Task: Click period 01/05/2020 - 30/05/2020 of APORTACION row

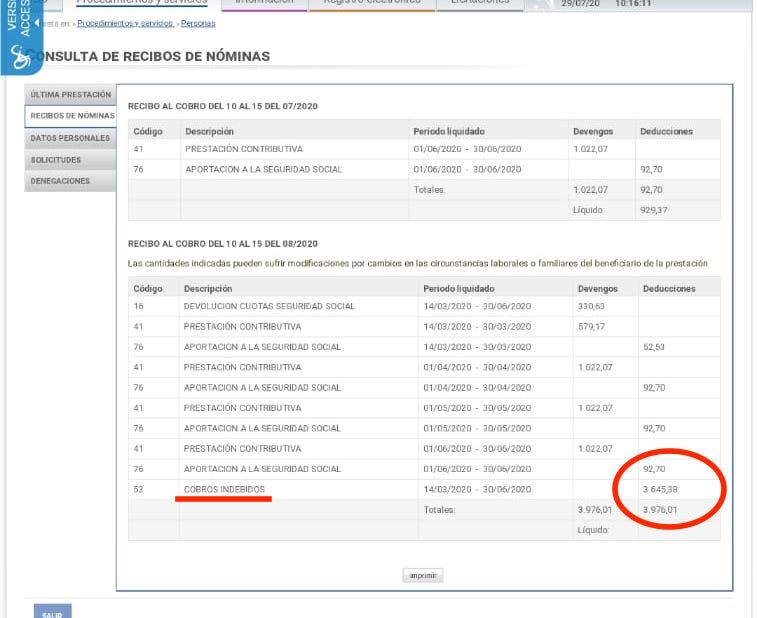Action: click(477, 428)
